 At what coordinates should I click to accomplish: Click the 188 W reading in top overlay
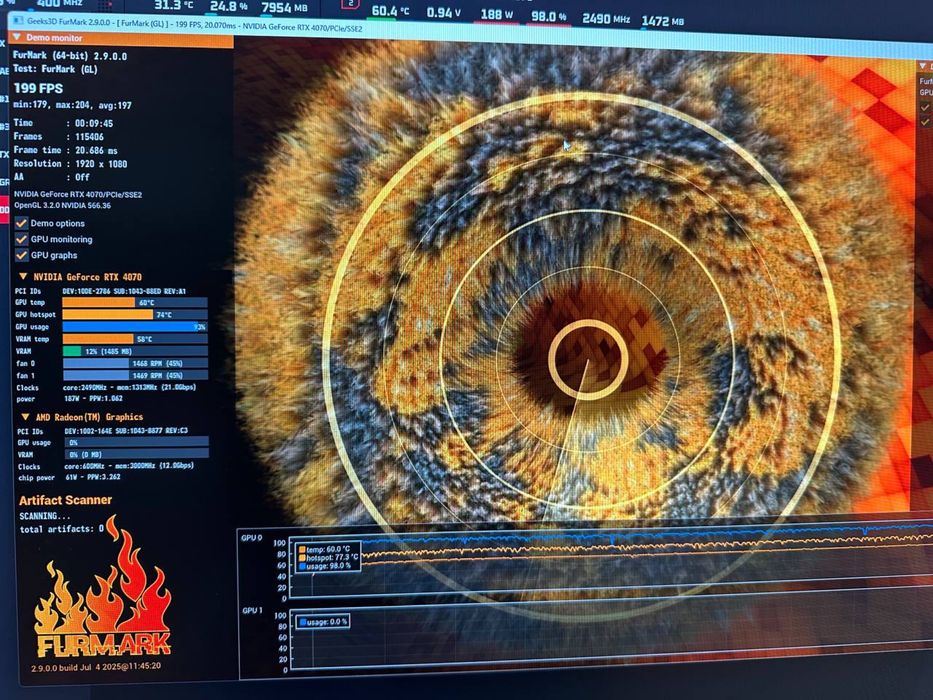496,14
